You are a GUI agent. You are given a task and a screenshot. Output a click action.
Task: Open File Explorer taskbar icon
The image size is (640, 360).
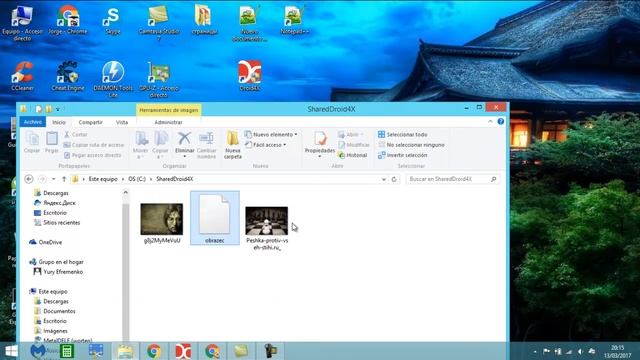click(x=125, y=351)
